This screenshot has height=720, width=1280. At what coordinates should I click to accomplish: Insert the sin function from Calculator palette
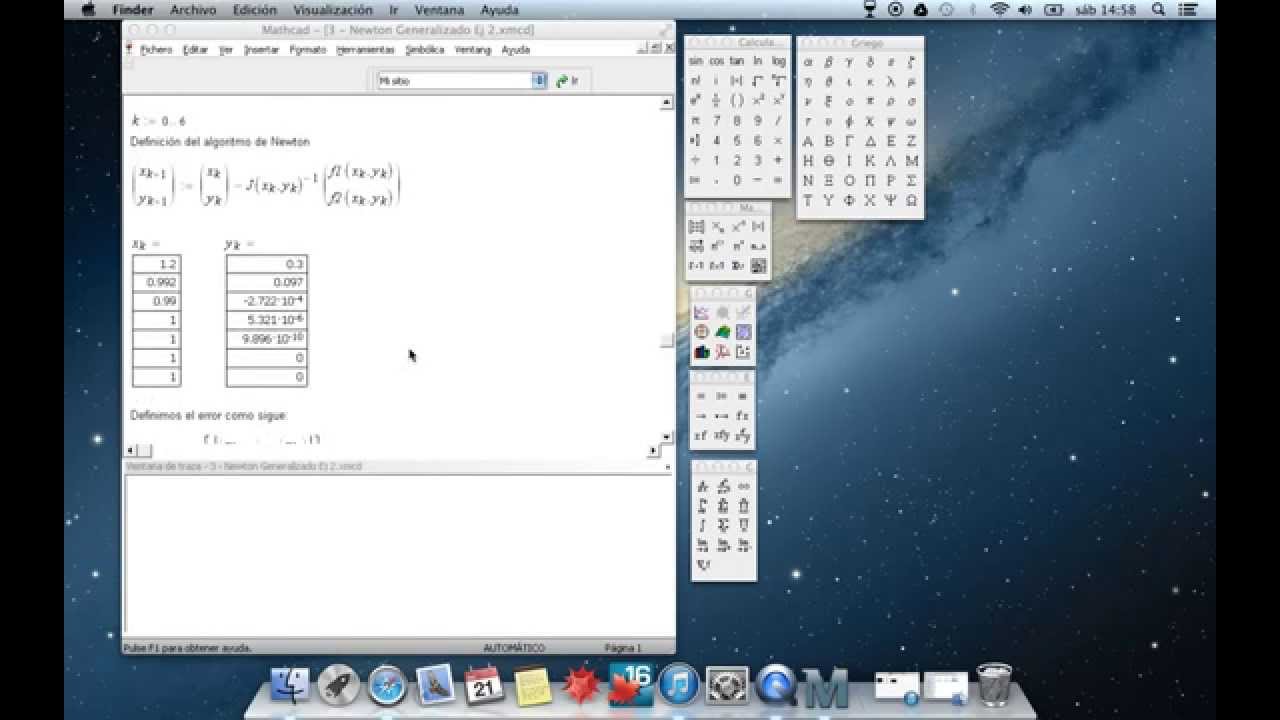(x=696, y=61)
